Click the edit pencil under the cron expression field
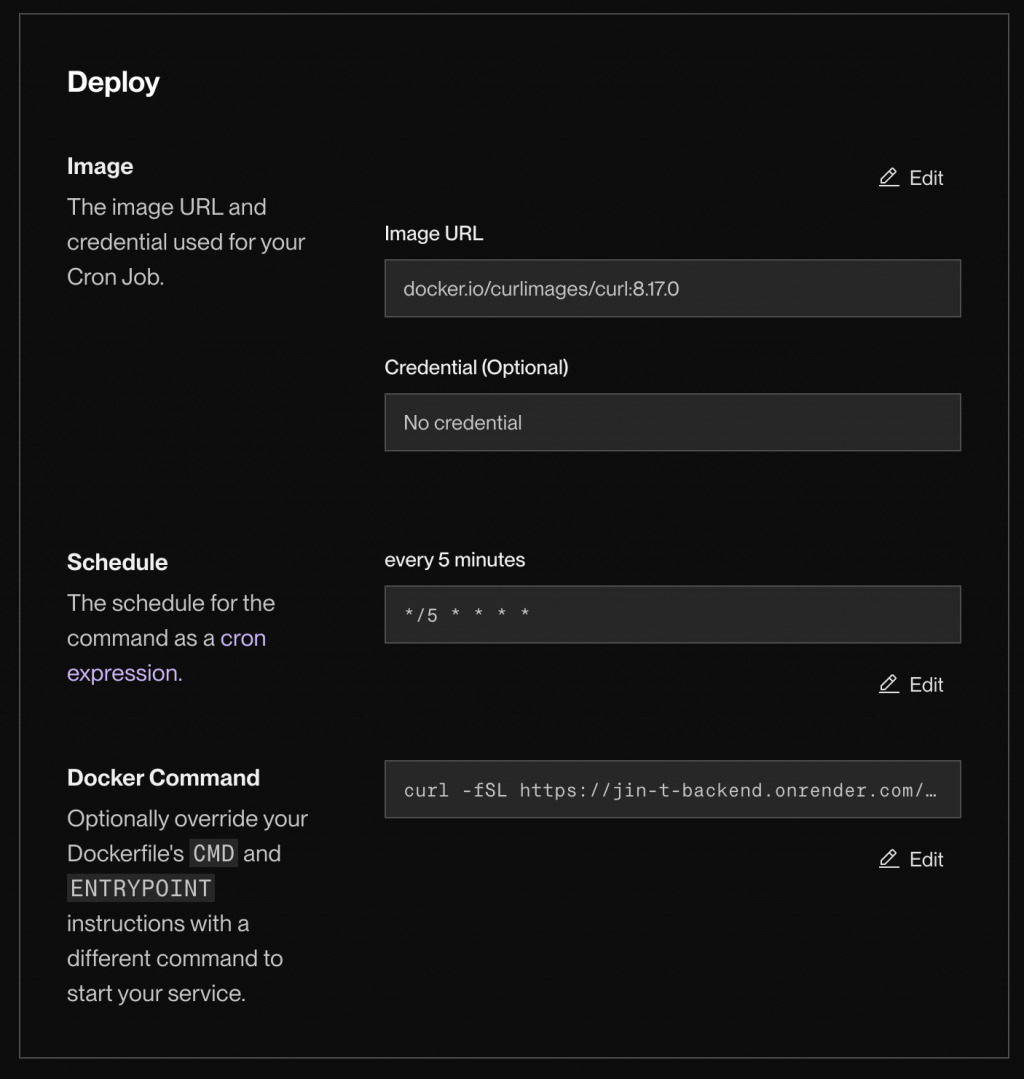This screenshot has height=1079, width=1024. point(888,684)
